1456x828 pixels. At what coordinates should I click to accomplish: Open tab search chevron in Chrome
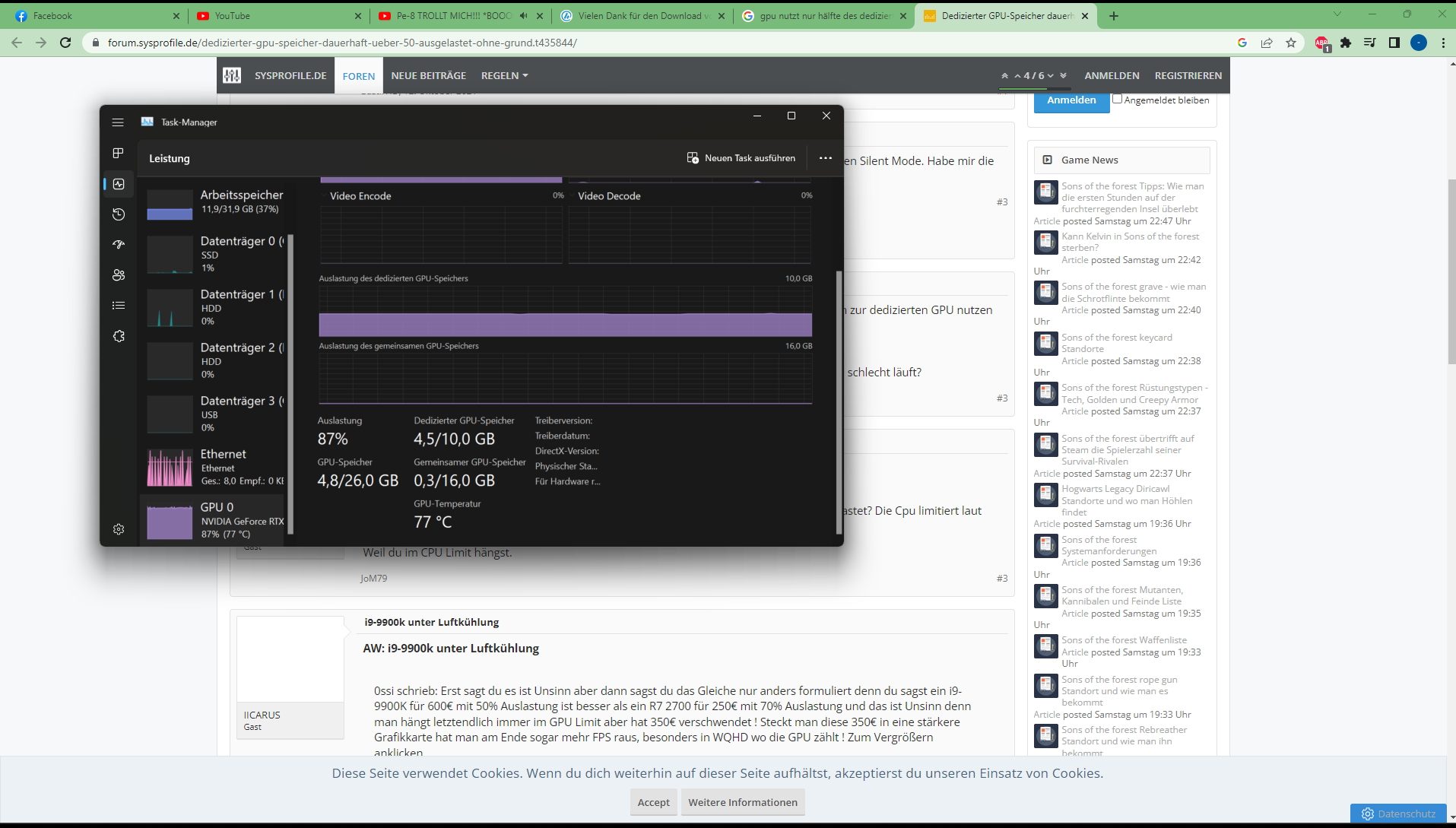pos(1337,14)
